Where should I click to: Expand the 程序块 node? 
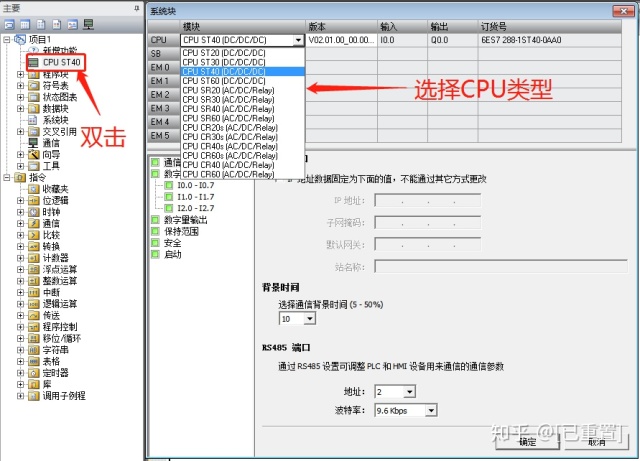[x=20, y=74]
